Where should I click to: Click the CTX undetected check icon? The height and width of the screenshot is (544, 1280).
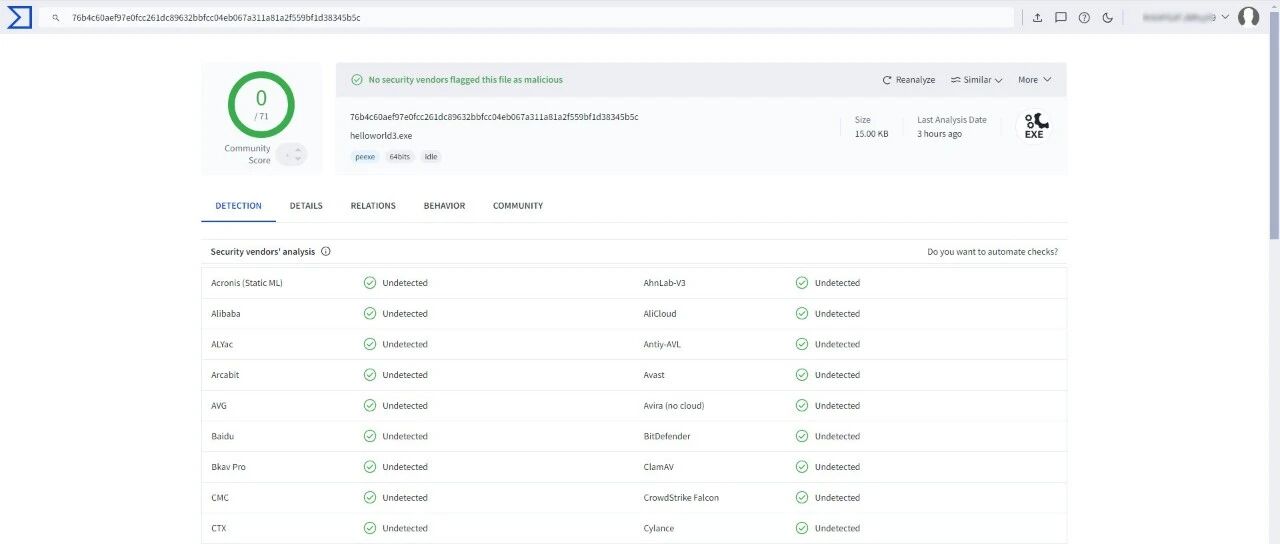[x=370, y=528]
